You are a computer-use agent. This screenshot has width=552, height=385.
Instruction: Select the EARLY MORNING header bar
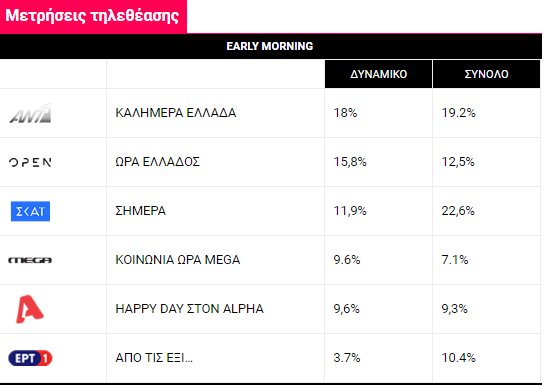tap(270, 46)
